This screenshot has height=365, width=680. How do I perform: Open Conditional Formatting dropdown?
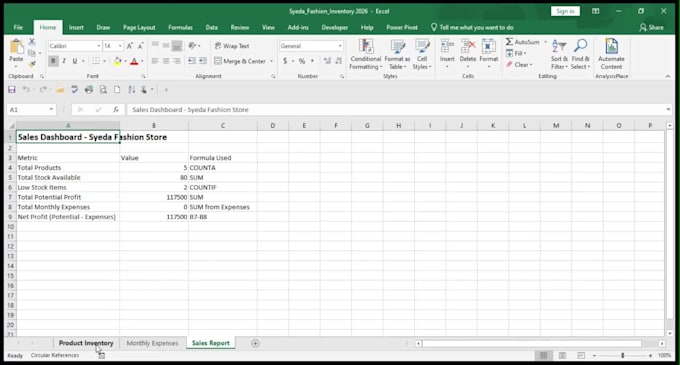click(366, 54)
